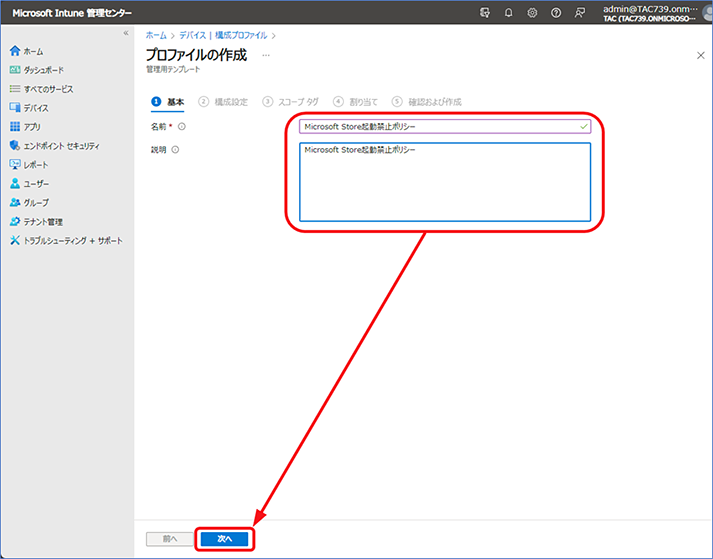
Task: Click the info icon next to 説明
Action: coord(175,150)
